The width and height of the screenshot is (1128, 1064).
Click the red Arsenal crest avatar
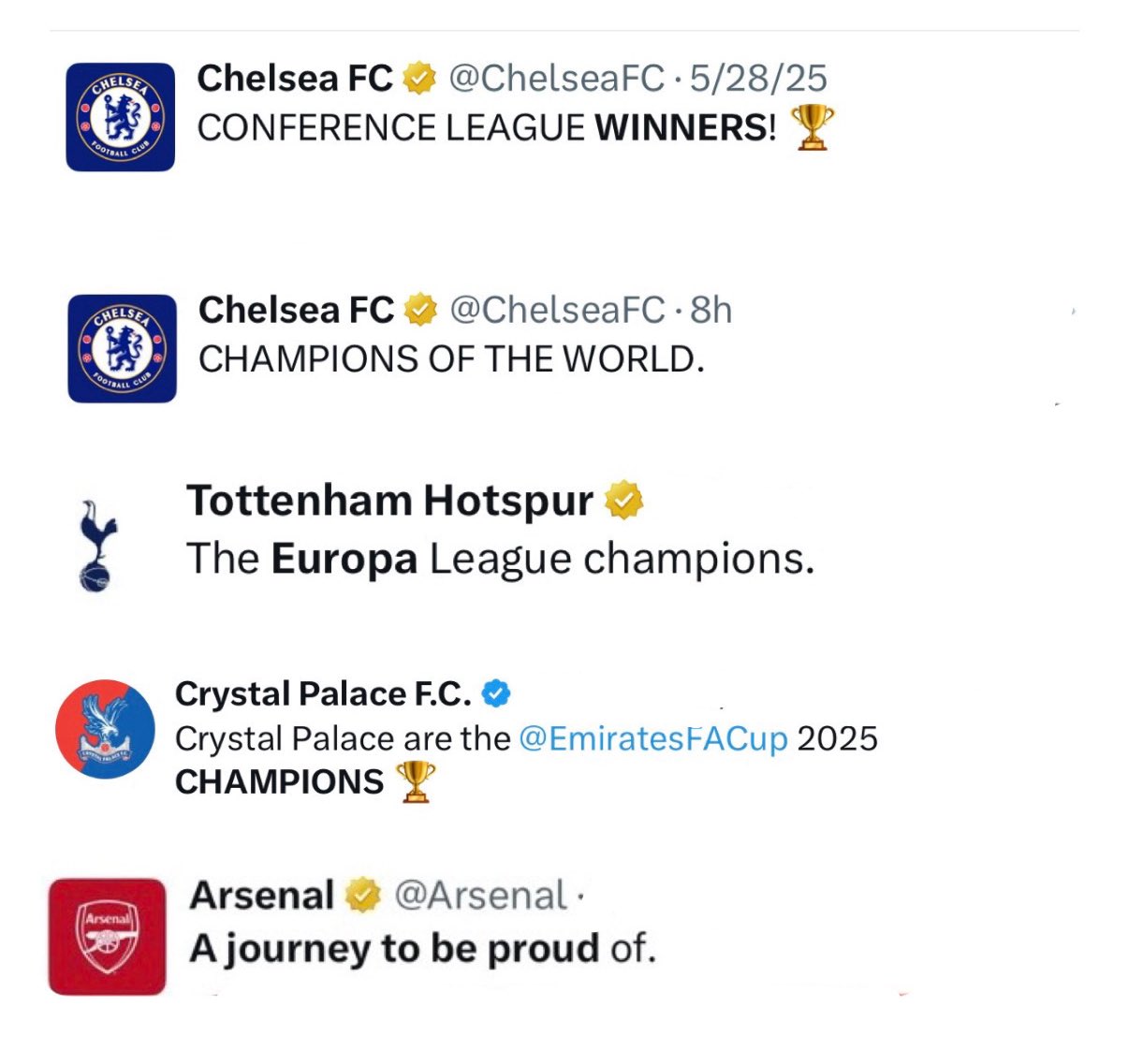[x=107, y=936]
